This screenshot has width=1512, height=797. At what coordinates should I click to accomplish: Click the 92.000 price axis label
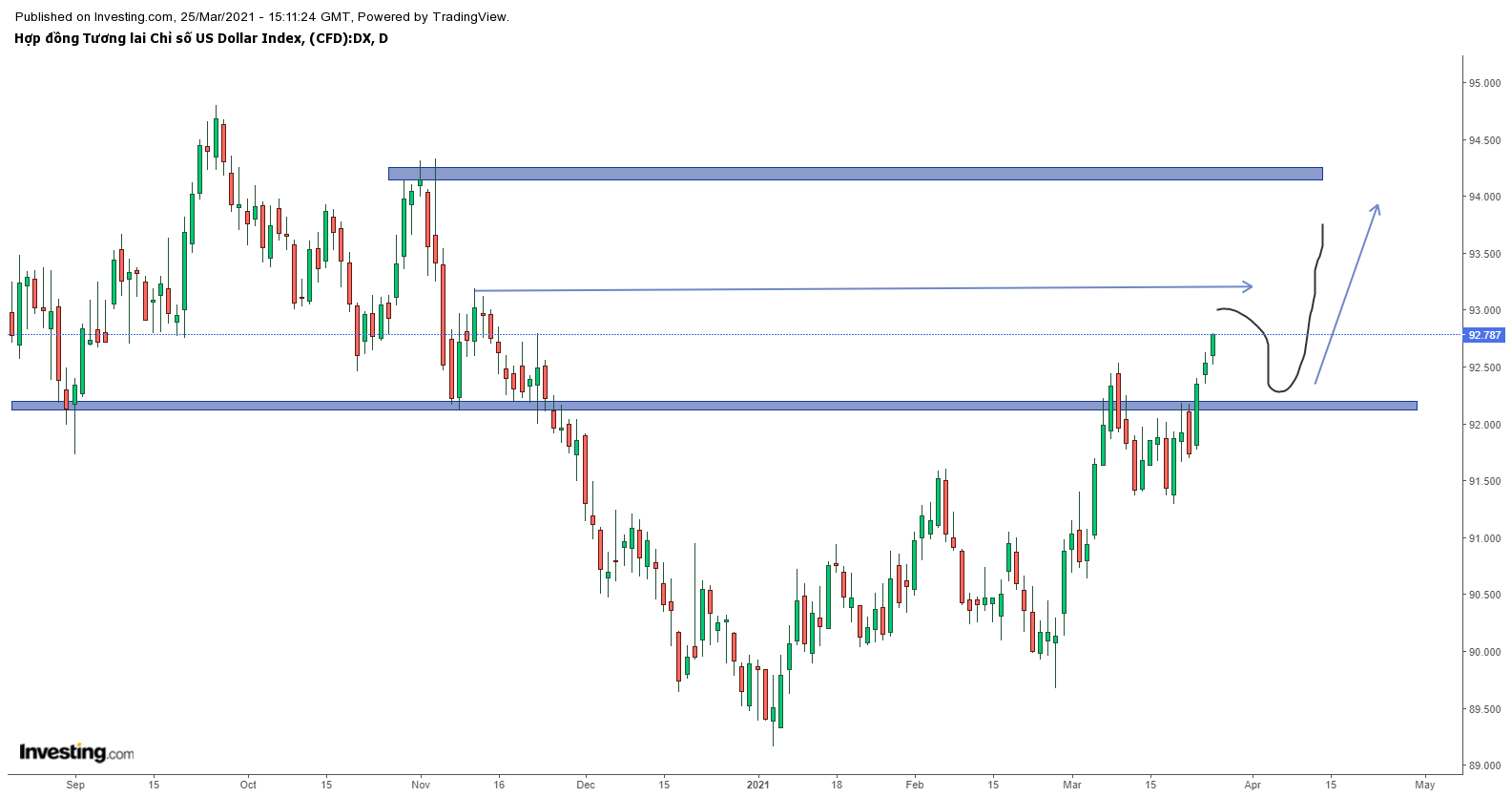[x=1484, y=425]
